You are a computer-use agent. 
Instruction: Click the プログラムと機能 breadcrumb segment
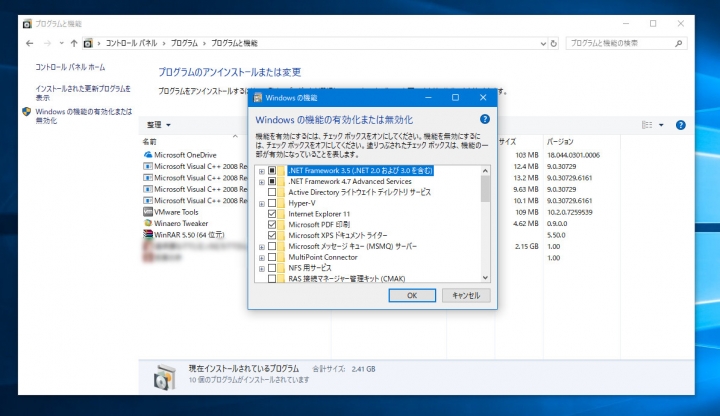[234, 43]
